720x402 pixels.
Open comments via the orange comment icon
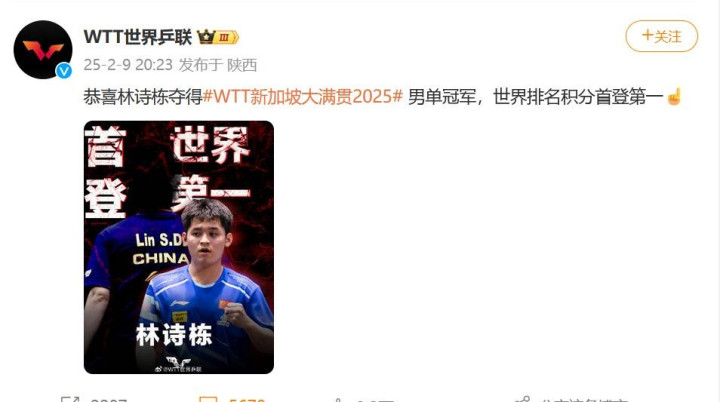(x=208, y=399)
